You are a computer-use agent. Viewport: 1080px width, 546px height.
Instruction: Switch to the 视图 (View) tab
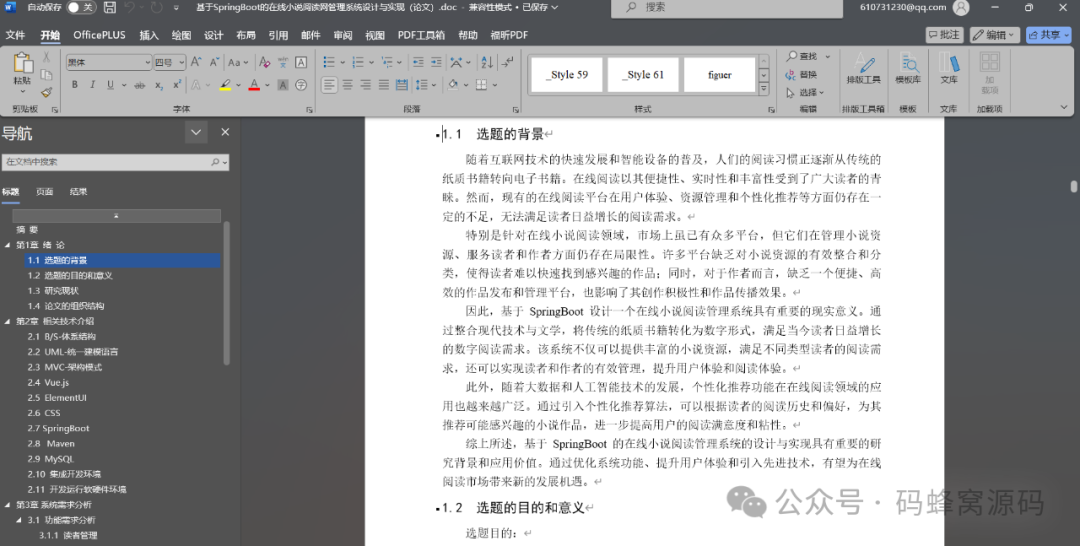tap(375, 35)
